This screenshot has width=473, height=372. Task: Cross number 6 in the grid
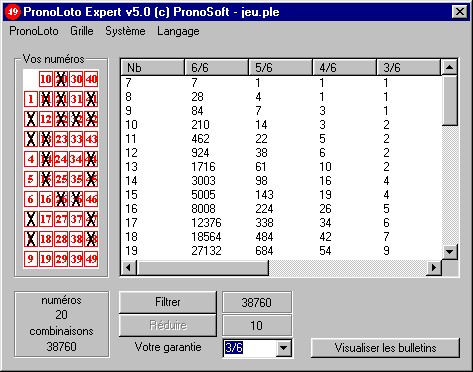point(31,199)
